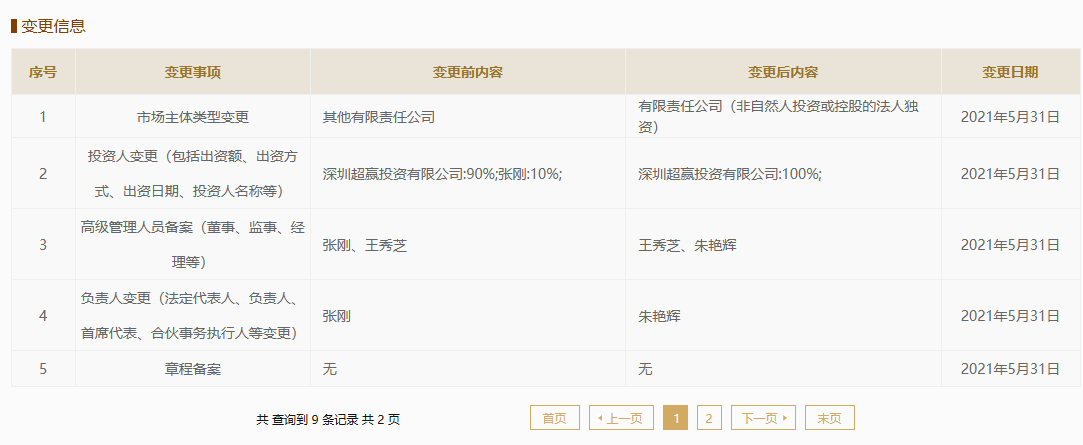The height and width of the screenshot is (445, 1083).
Task: Jump to 末页 last page
Action: (x=830, y=418)
